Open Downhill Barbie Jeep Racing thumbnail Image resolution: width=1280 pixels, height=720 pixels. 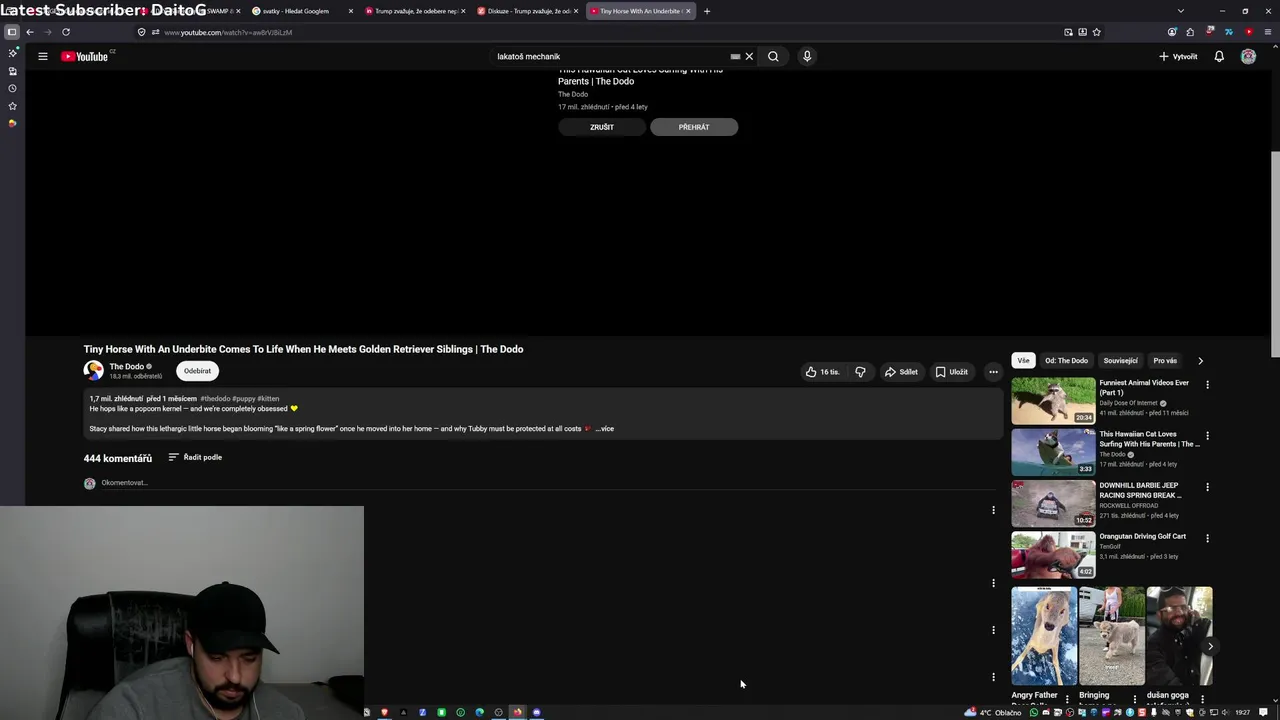(x=1053, y=503)
